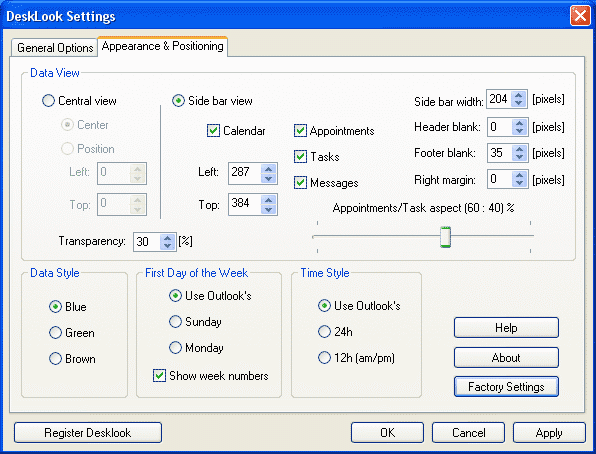Open the Register Desklook dialog
The image size is (596, 454).
88,433
